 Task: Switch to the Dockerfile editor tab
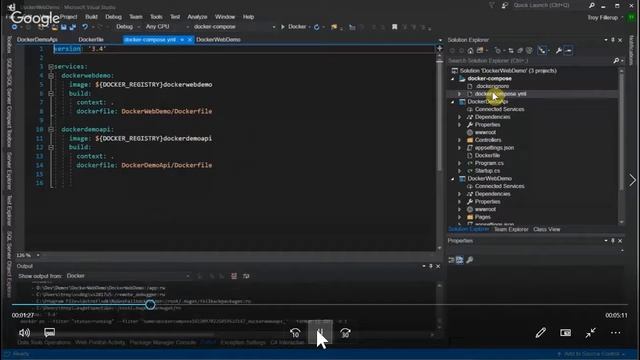[91, 40]
